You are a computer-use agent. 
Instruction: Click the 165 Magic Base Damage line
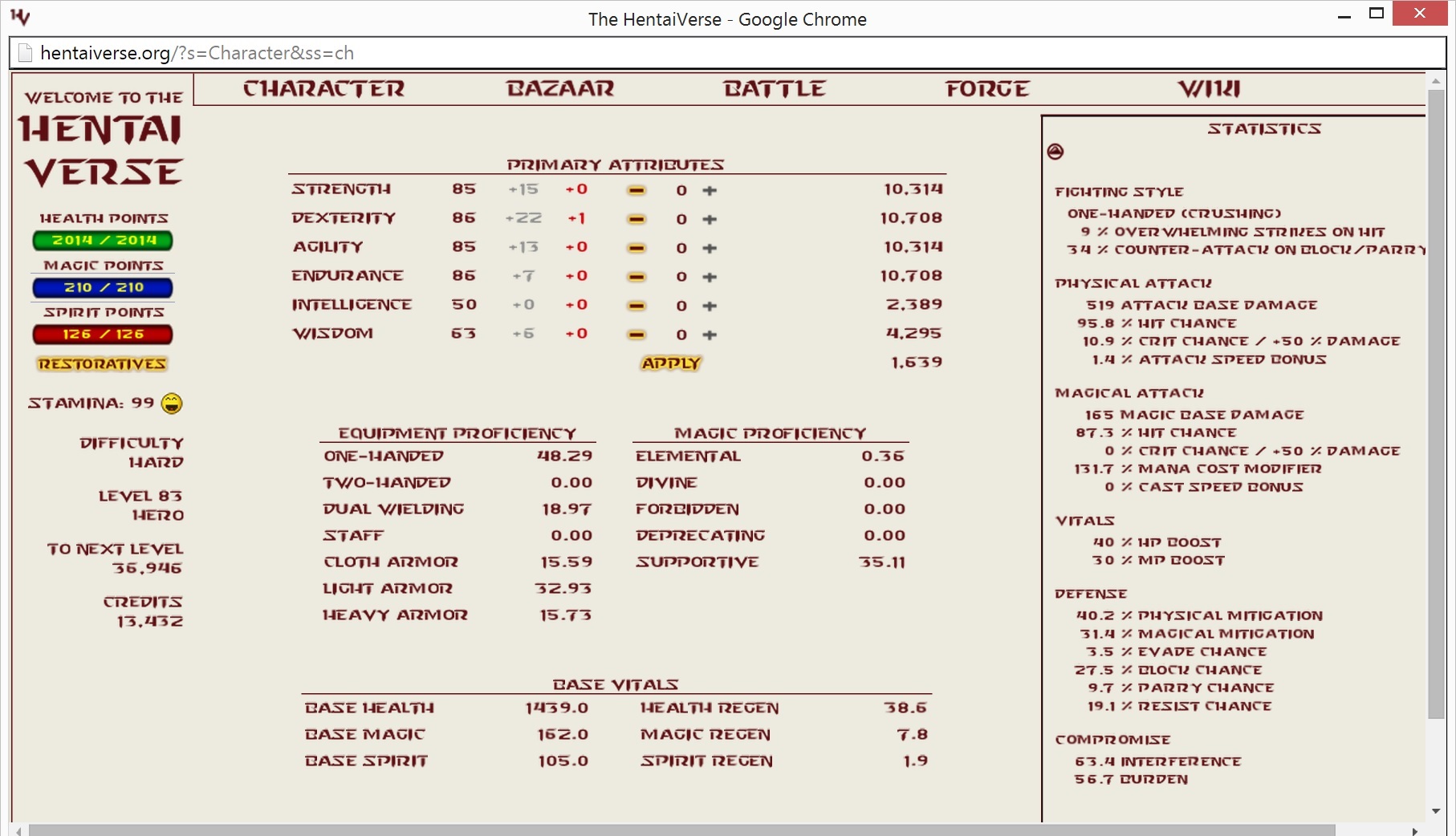click(1194, 415)
